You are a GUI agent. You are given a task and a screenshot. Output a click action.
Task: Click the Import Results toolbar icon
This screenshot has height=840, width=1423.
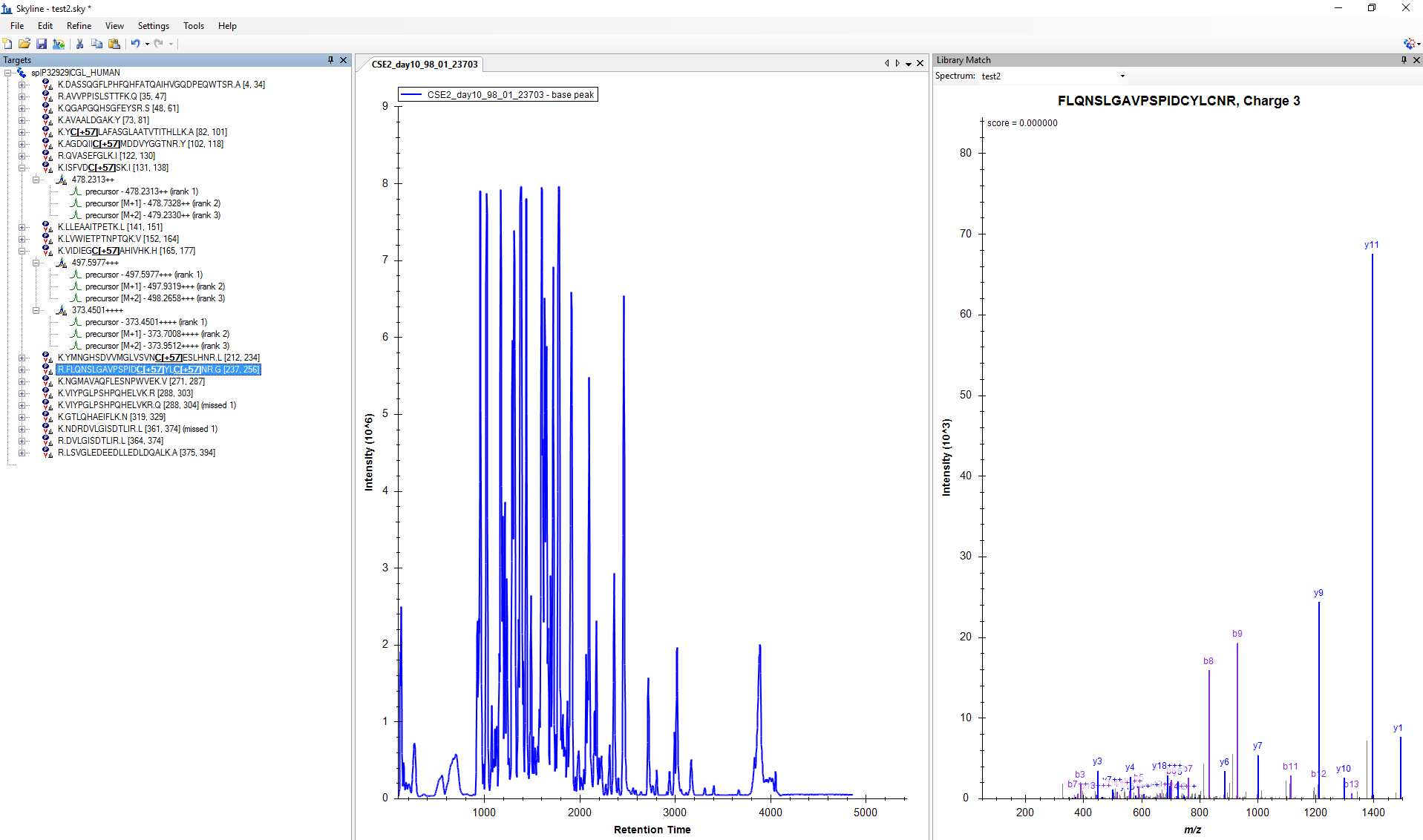[x=59, y=44]
